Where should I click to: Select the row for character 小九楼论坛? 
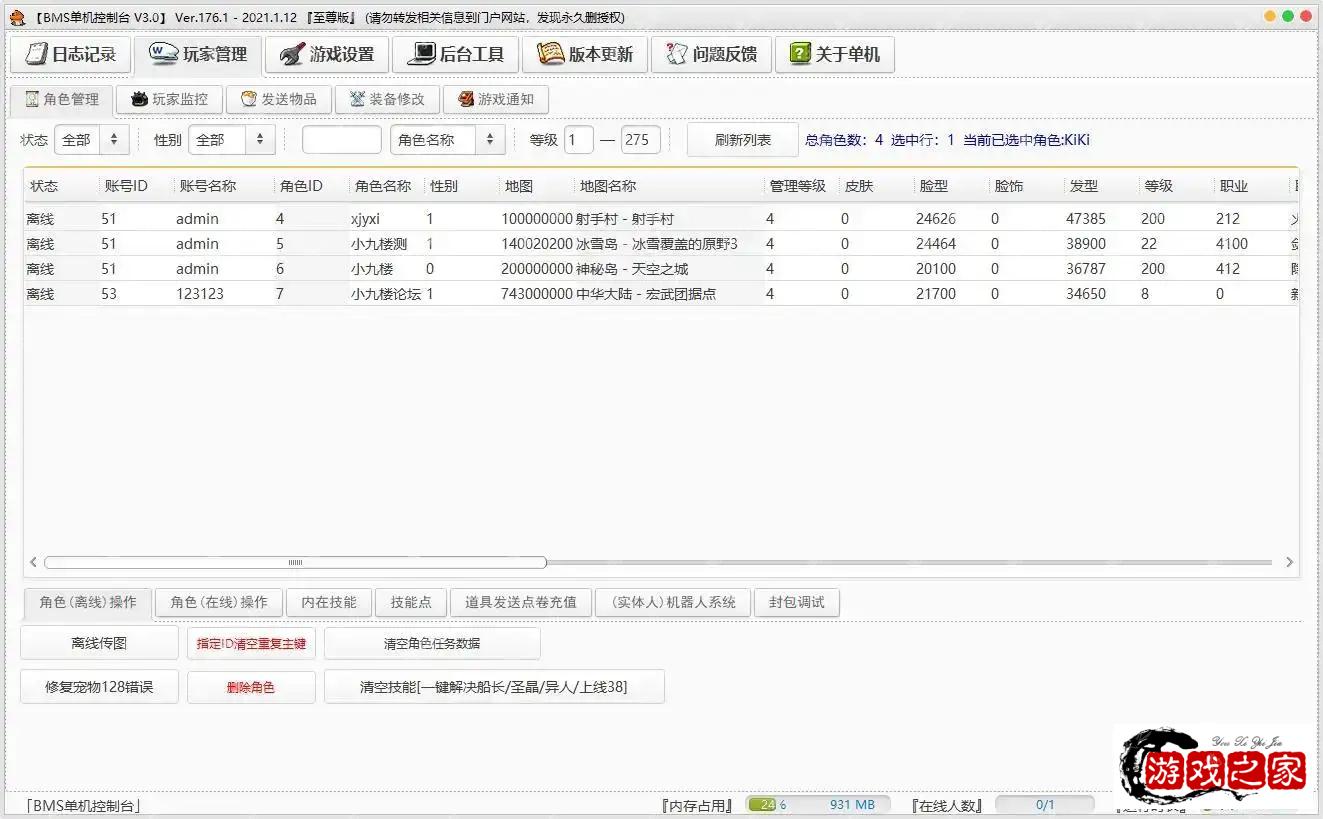pyautogui.click(x=385, y=294)
